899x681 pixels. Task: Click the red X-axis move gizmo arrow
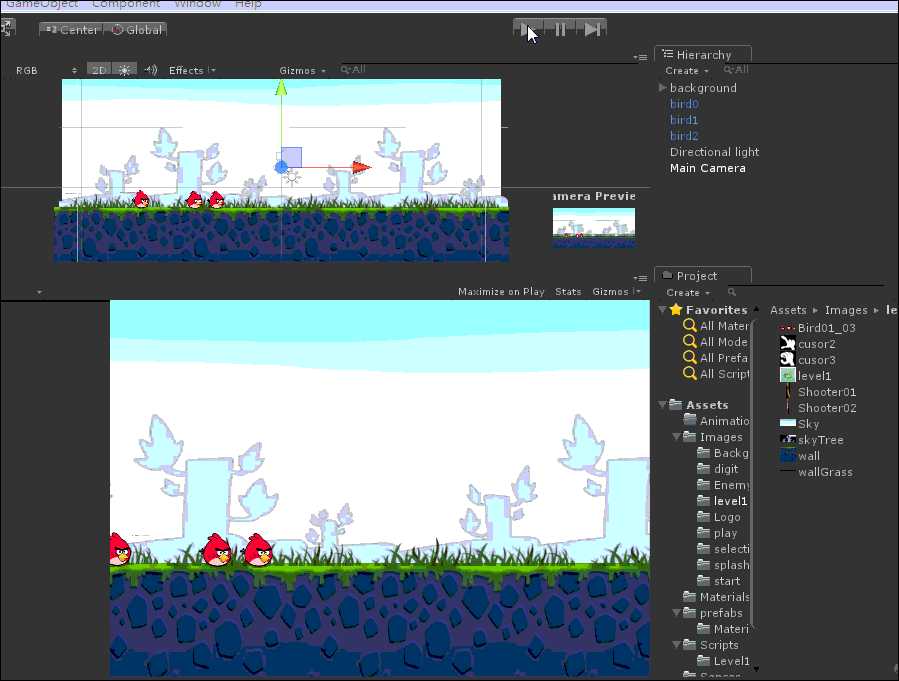click(361, 167)
